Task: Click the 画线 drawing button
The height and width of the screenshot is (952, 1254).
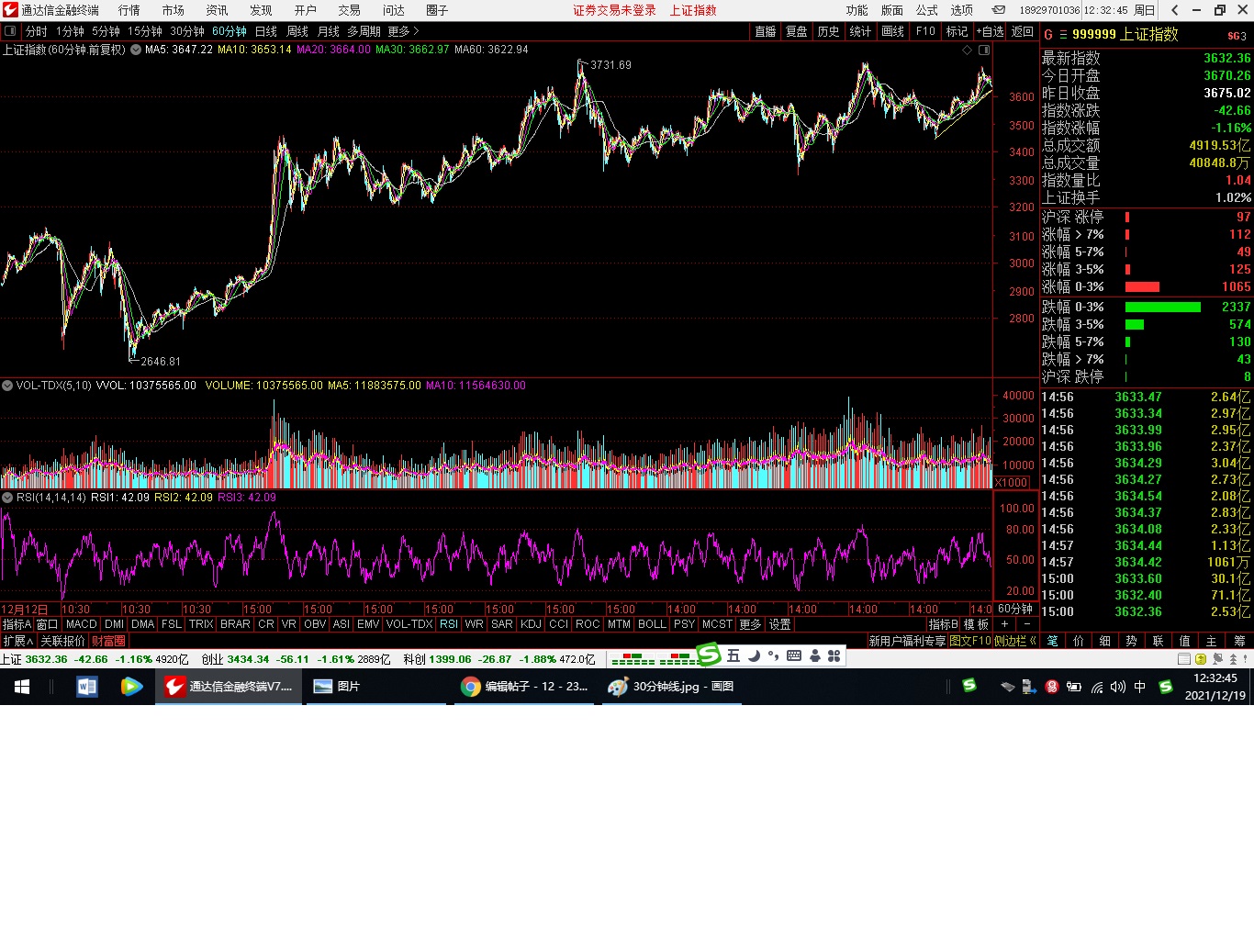Action: 892,31
